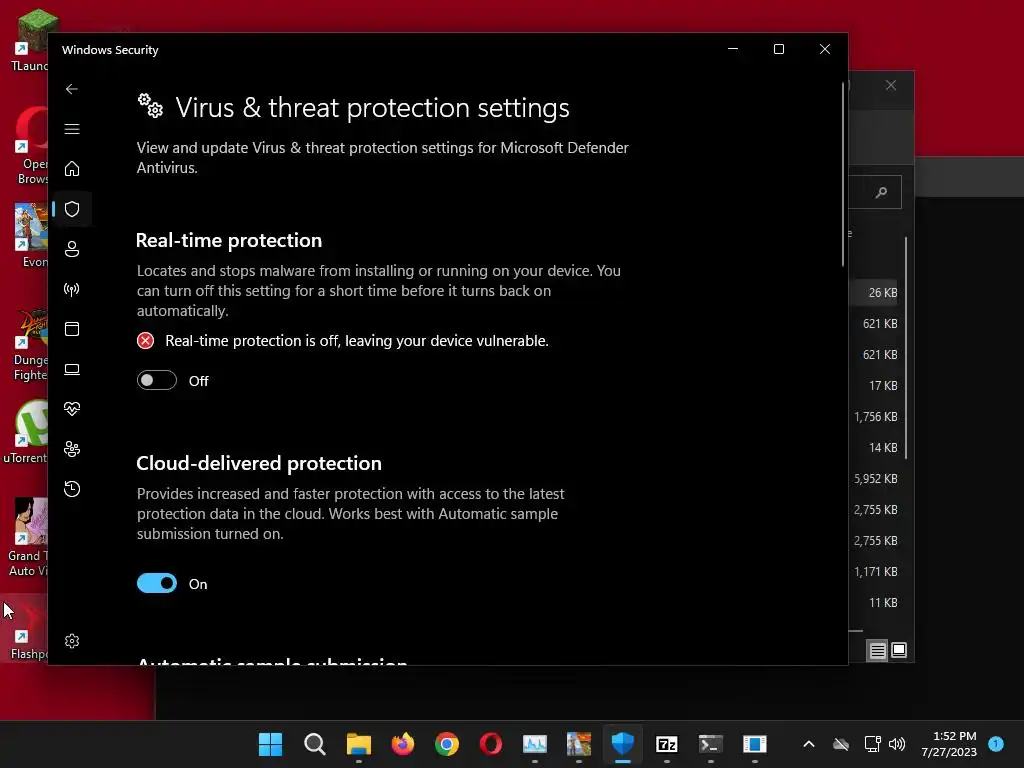This screenshot has width=1024, height=768.
Task: Open the notification badge in the tray
Action: click(996, 743)
